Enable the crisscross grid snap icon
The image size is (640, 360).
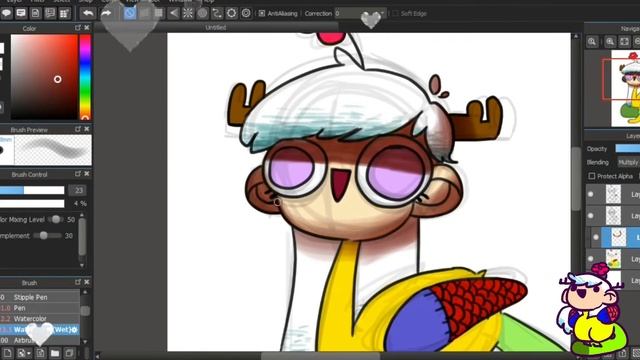(159, 13)
